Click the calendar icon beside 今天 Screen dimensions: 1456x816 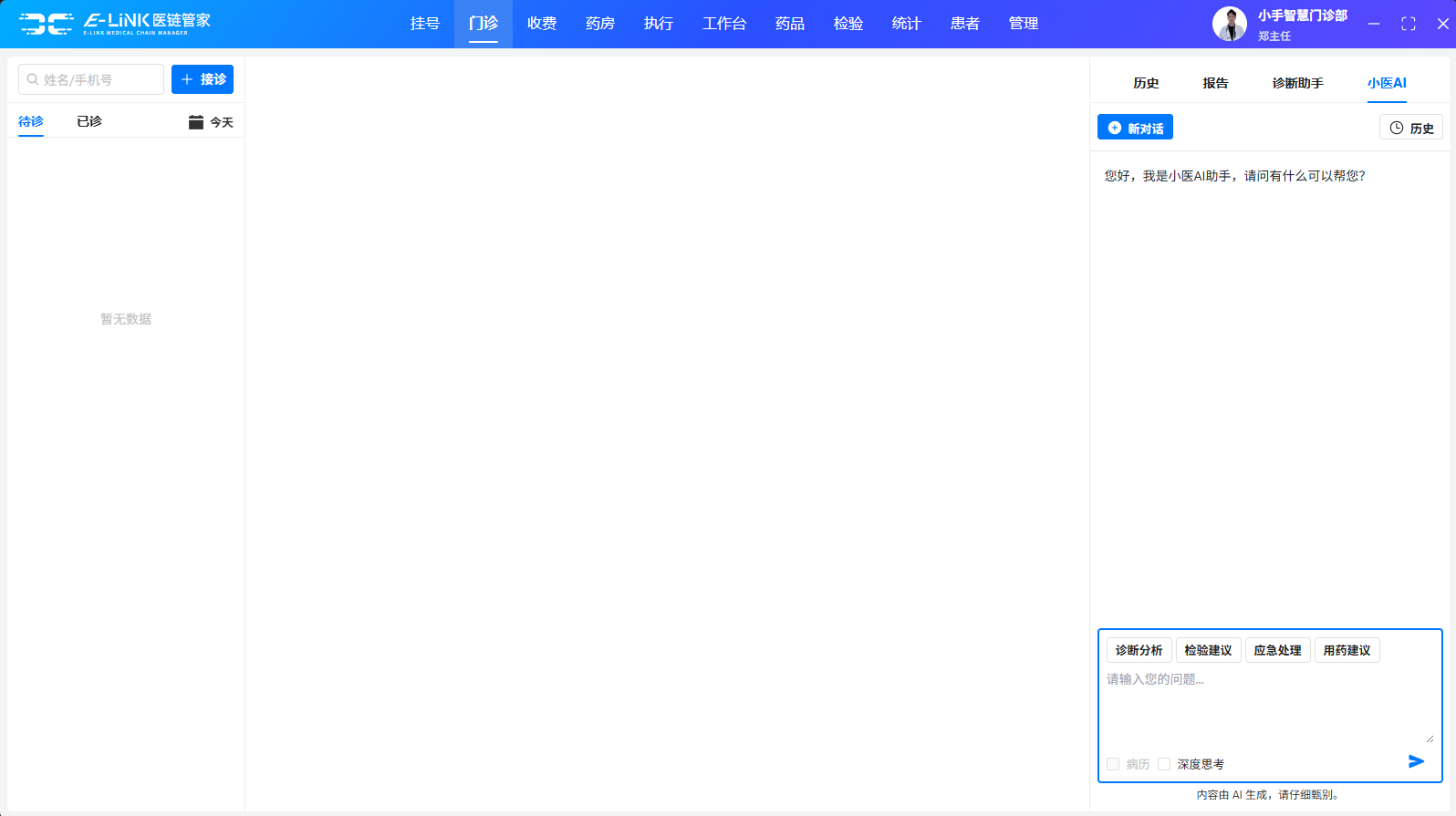point(195,122)
